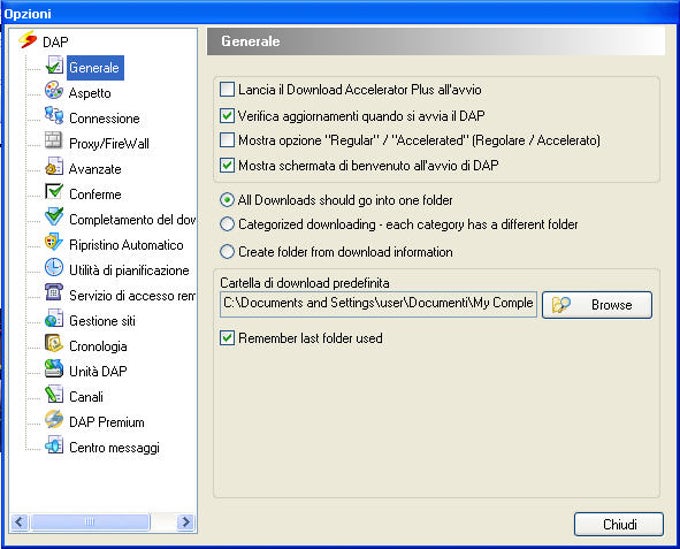This screenshot has height=549, width=680.
Task: Click the tree scrollbar left arrow
Action: coord(20,521)
